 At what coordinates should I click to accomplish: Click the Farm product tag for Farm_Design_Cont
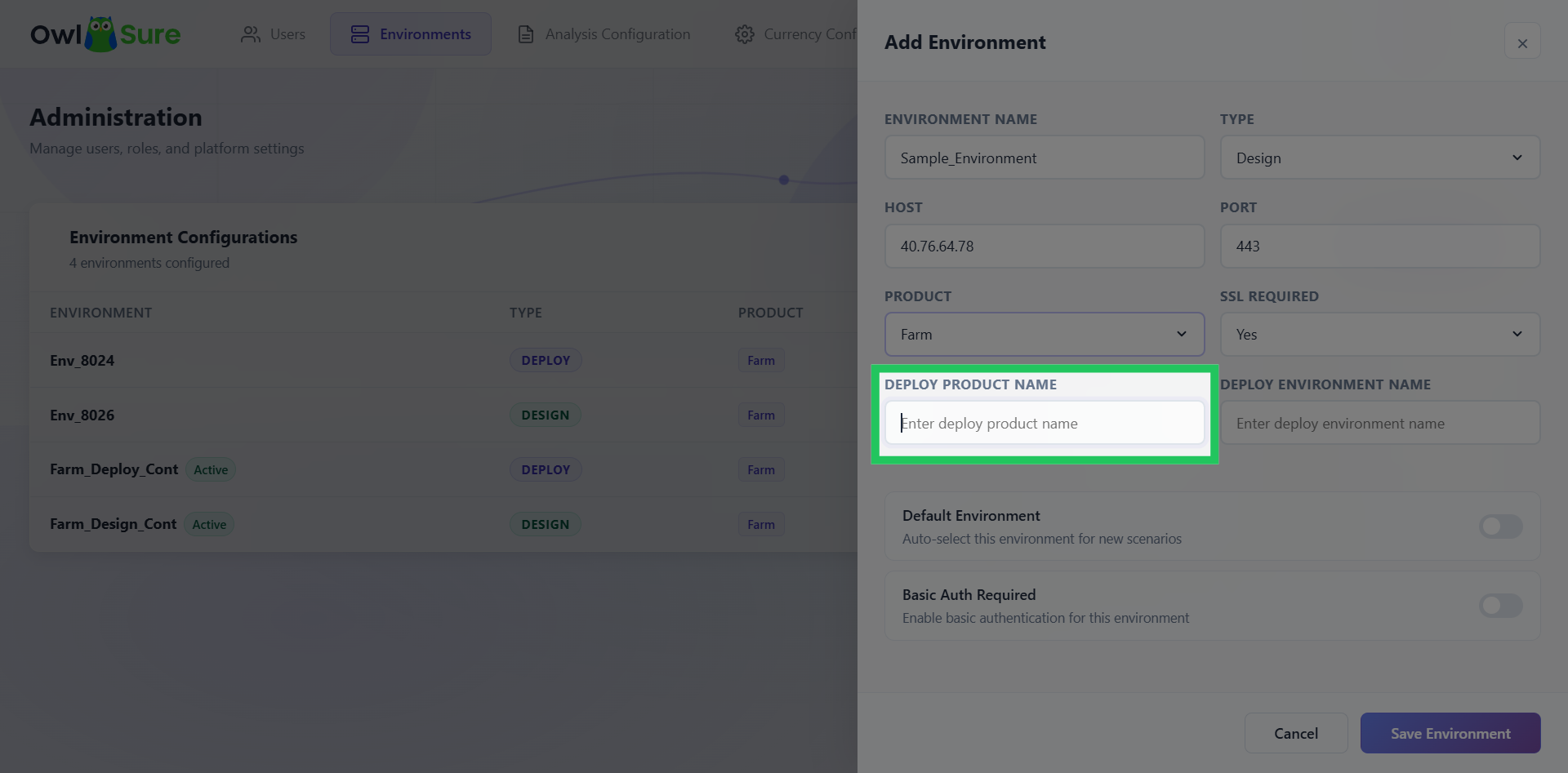click(x=761, y=525)
